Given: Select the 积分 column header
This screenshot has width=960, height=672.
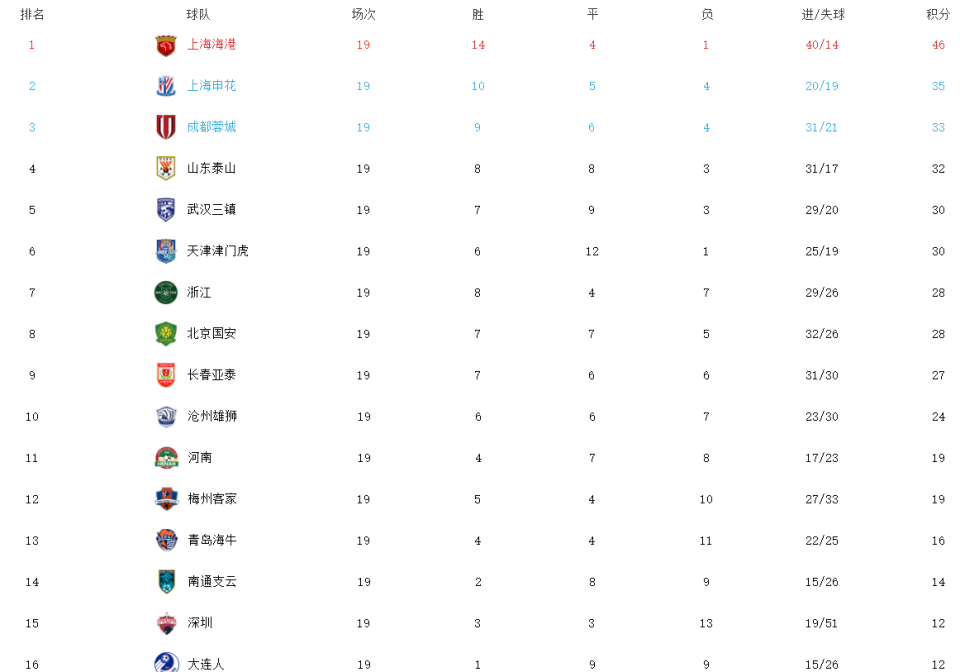Looking at the screenshot, I should click(x=938, y=14).
